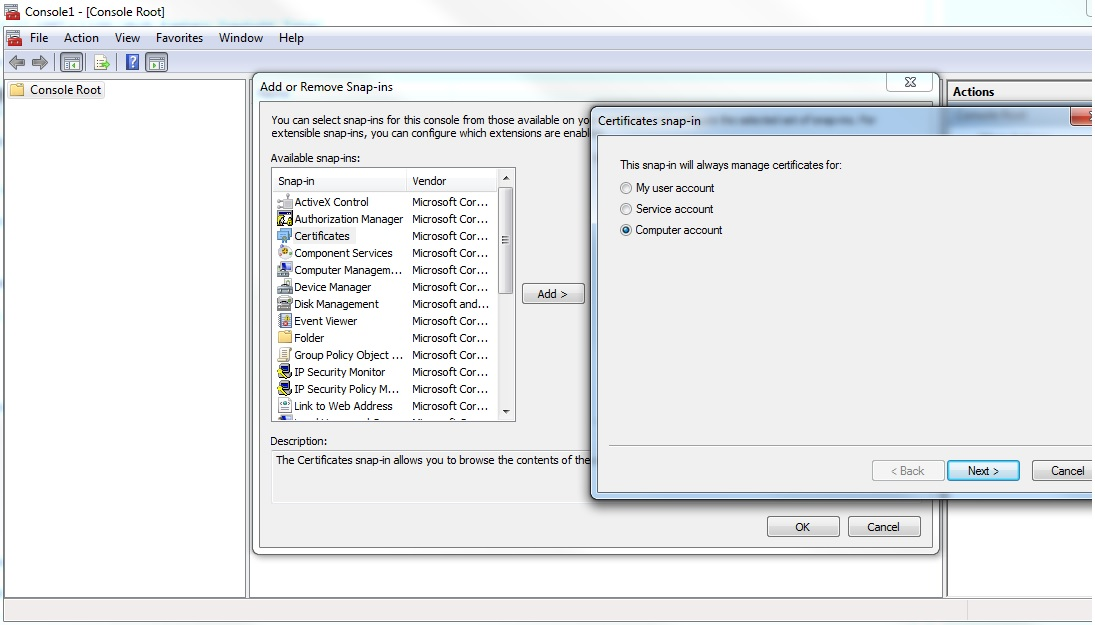Click the 'IP Security Monitor' name

click(x=339, y=372)
